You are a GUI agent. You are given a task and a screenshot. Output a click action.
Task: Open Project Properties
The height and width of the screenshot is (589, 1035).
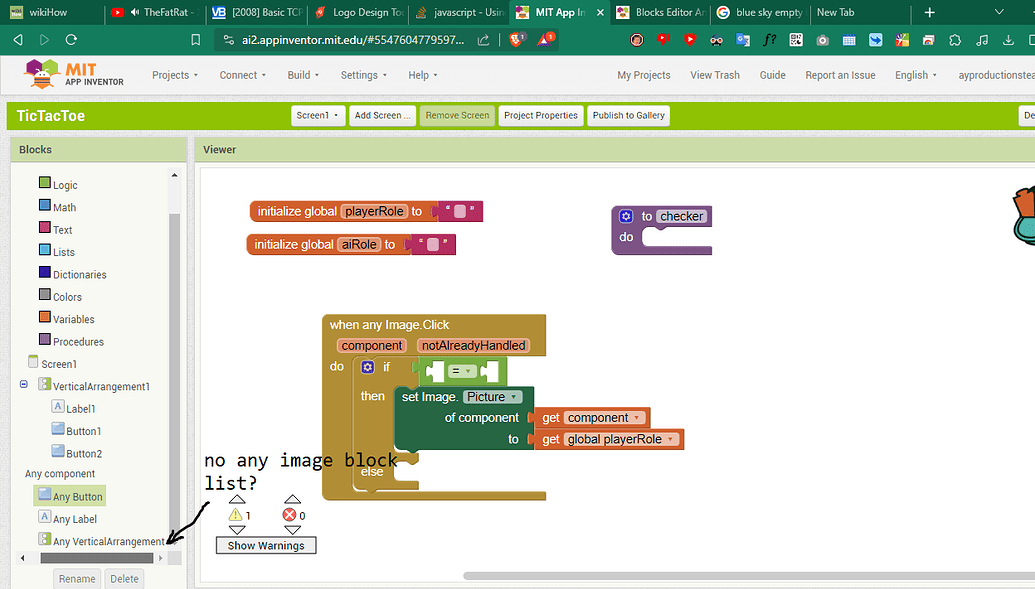(x=541, y=116)
